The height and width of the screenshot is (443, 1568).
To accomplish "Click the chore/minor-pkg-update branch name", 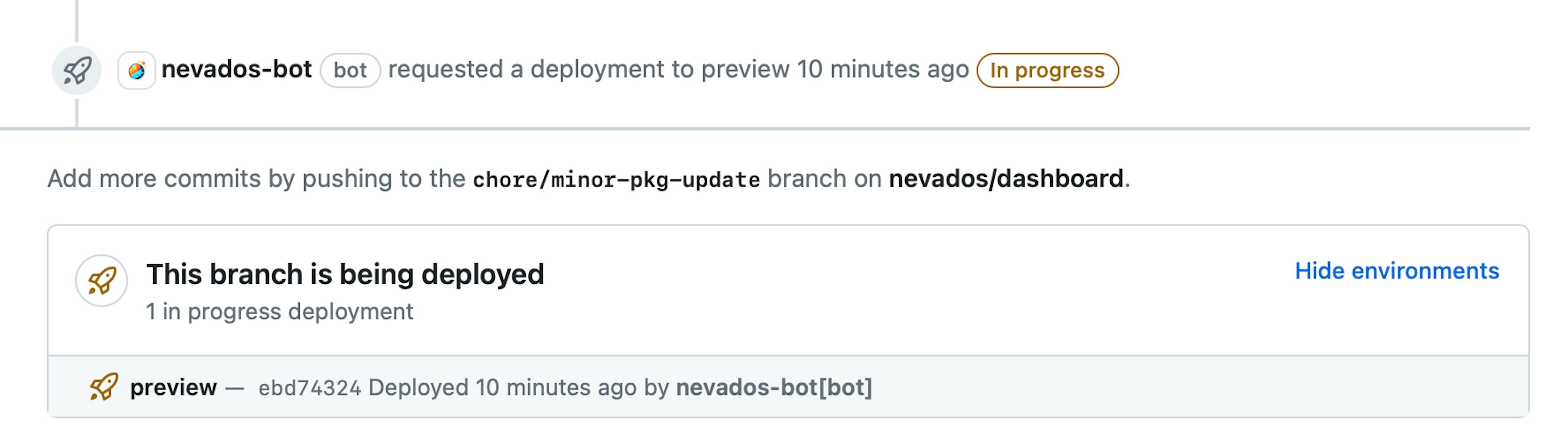I will [617, 178].
